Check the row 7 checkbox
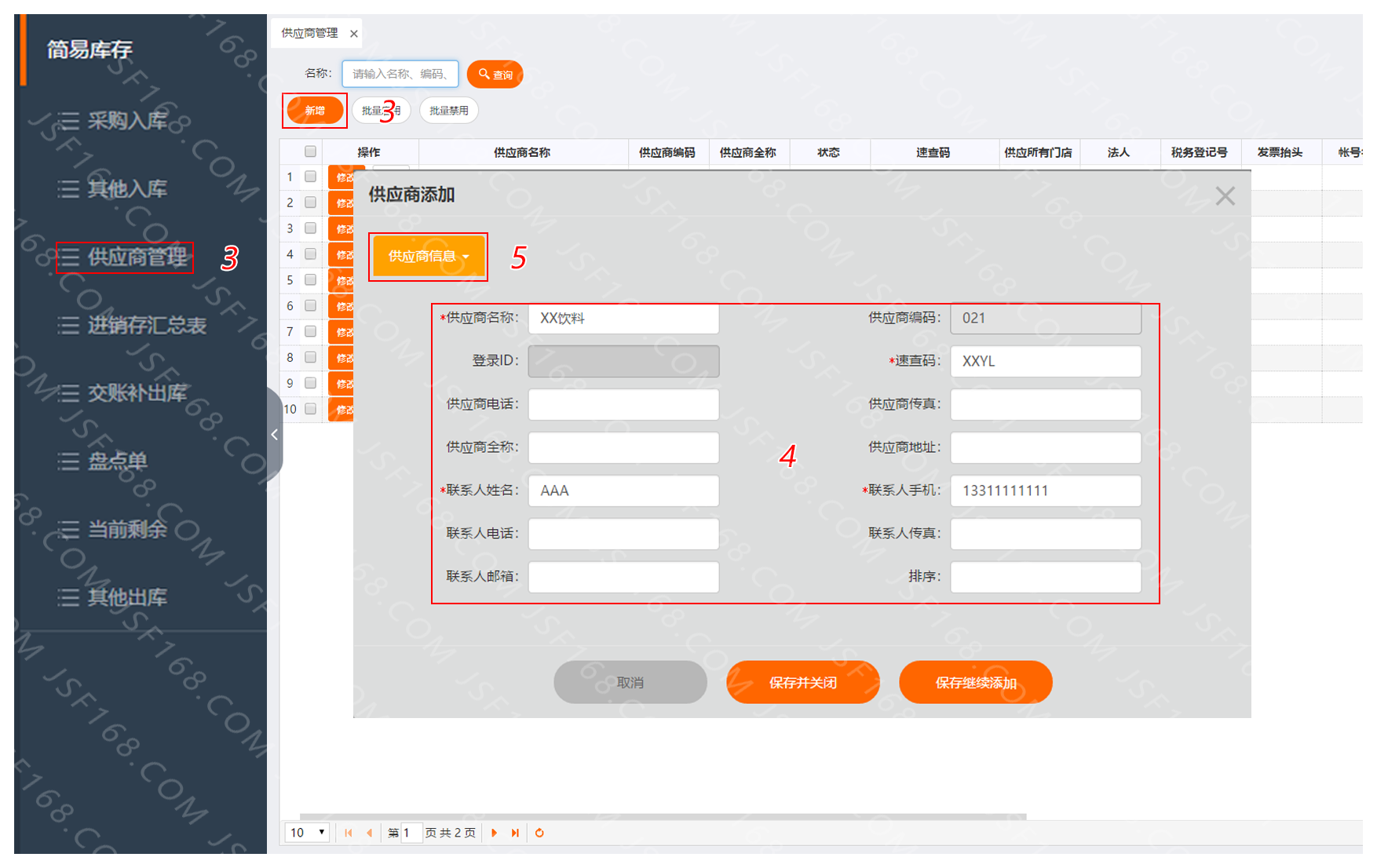Screen dimensions: 1377x868 point(310,331)
